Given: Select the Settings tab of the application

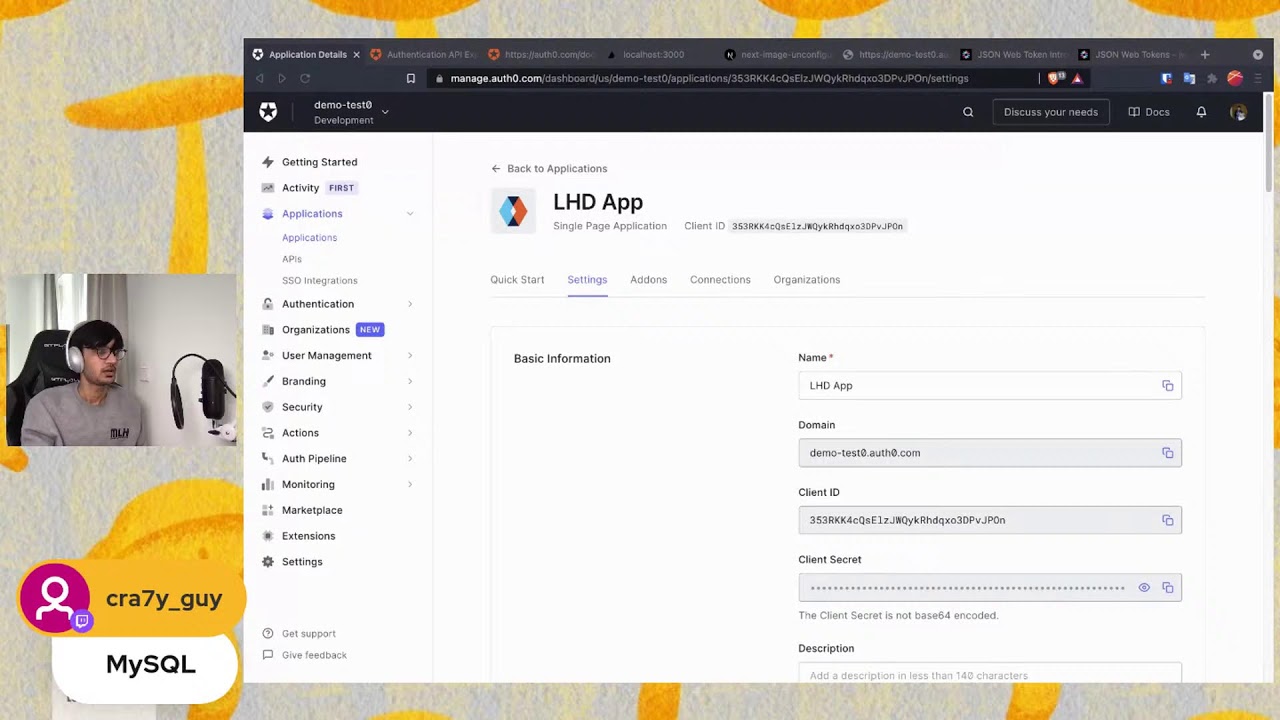Looking at the screenshot, I should coord(587,280).
